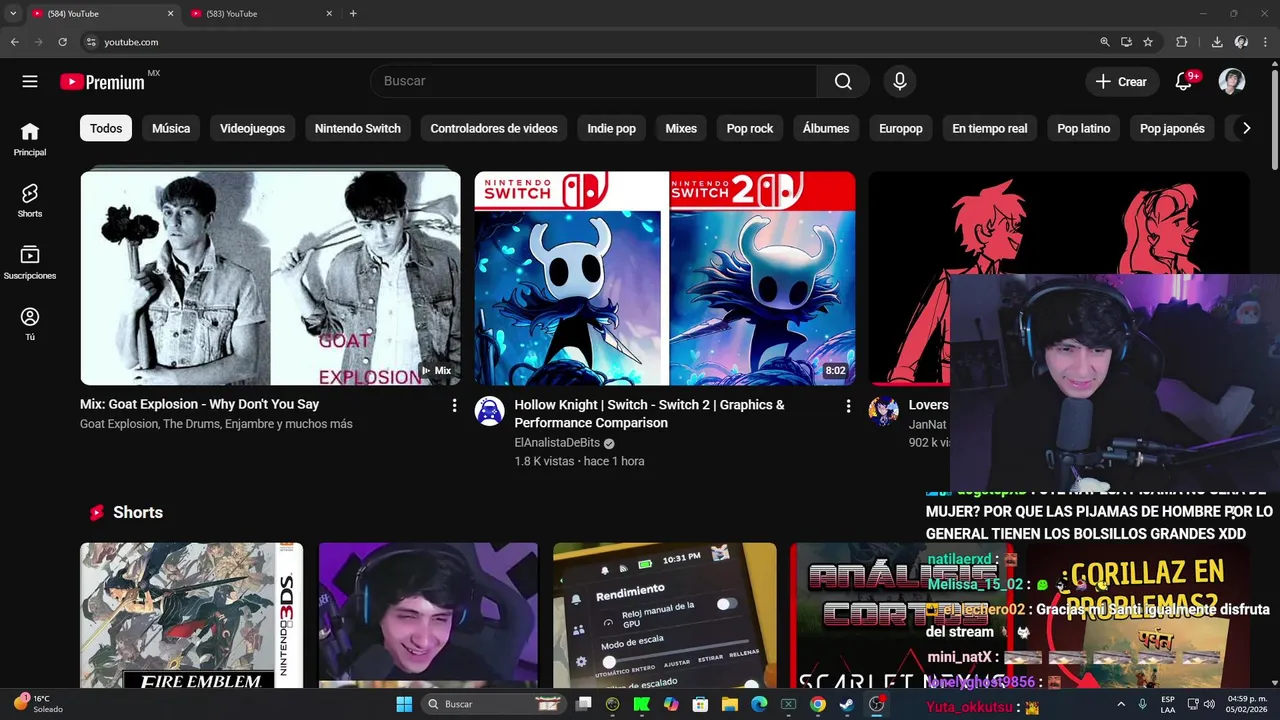Open the notifications bell
Screen dimensions: 1280x720
1183,82
